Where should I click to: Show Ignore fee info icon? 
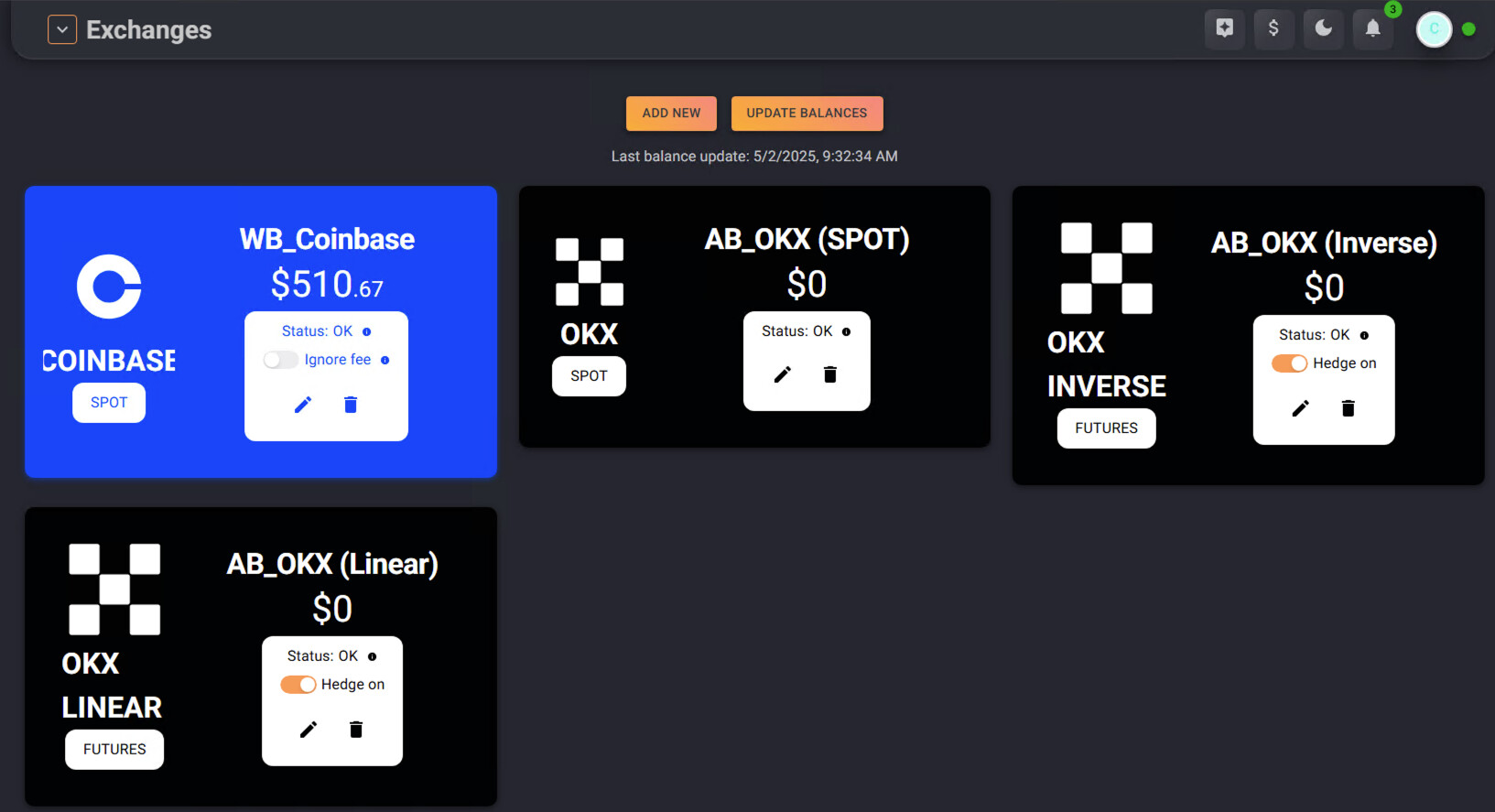pyautogui.click(x=385, y=361)
